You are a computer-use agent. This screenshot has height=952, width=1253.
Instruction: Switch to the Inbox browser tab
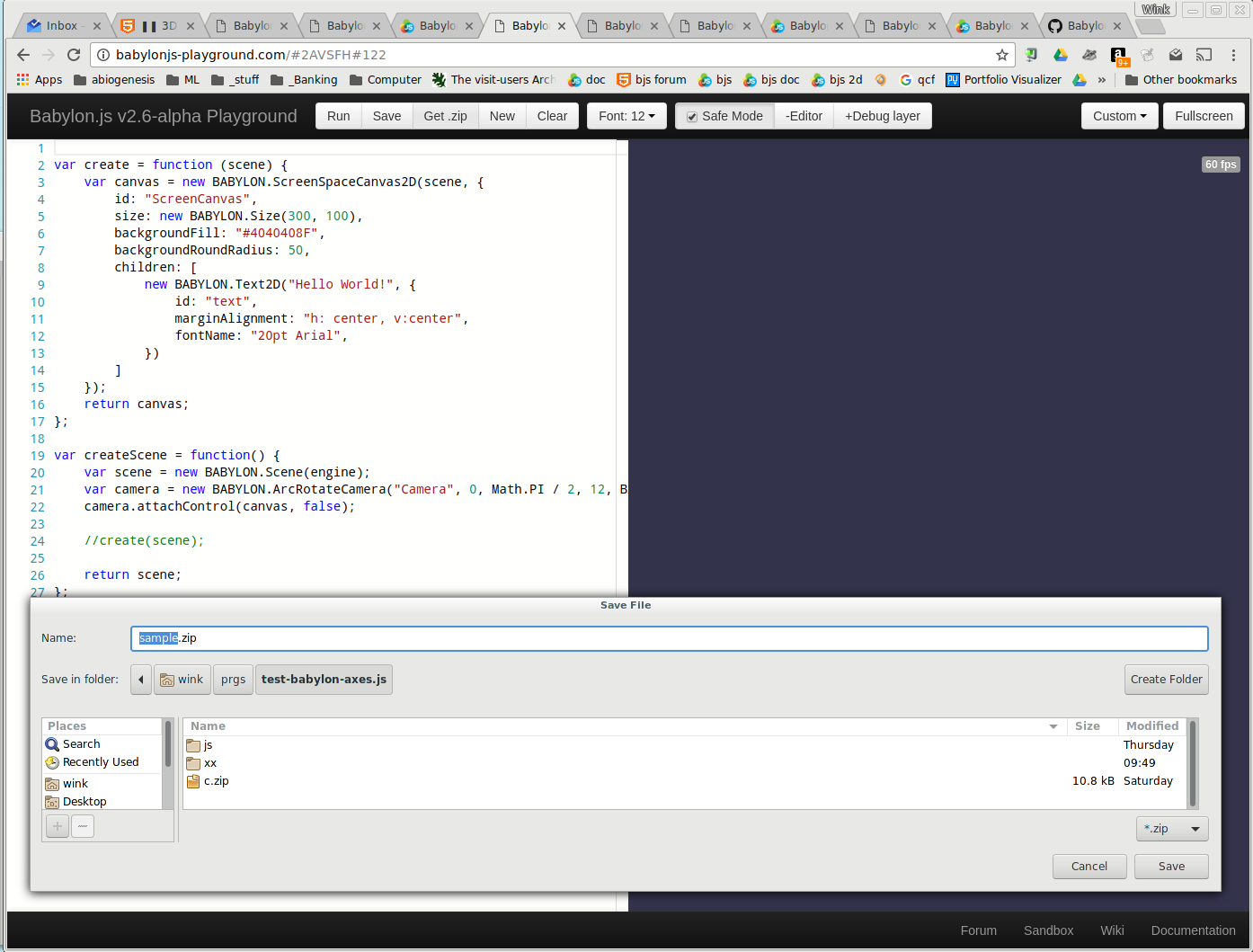click(x=62, y=26)
